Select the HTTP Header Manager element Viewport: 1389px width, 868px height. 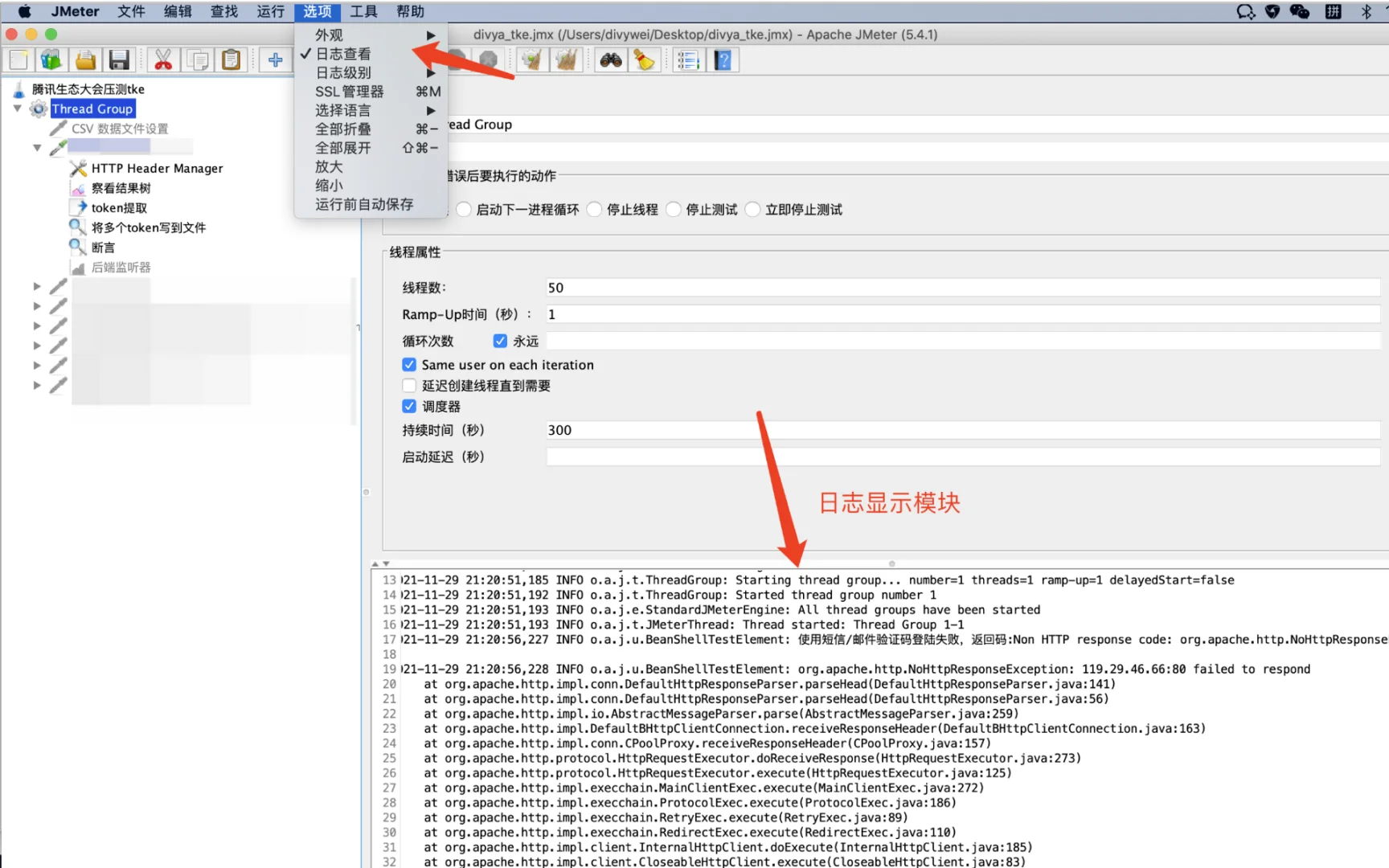(x=157, y=168)
